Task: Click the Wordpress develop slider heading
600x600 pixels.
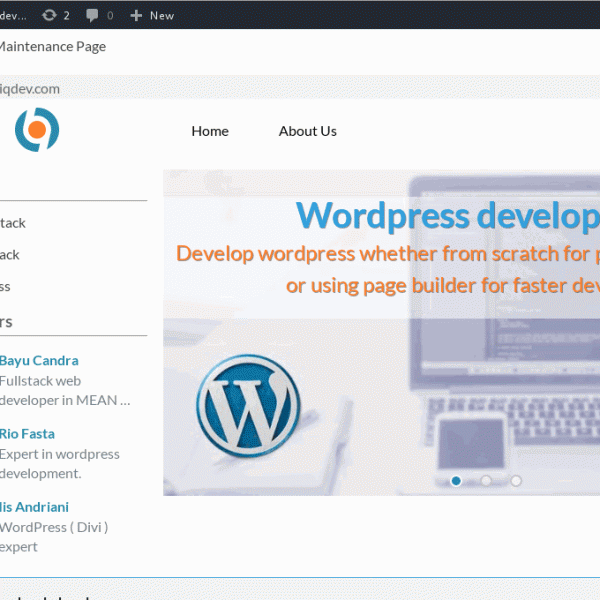Action: (x=448, y=216)
